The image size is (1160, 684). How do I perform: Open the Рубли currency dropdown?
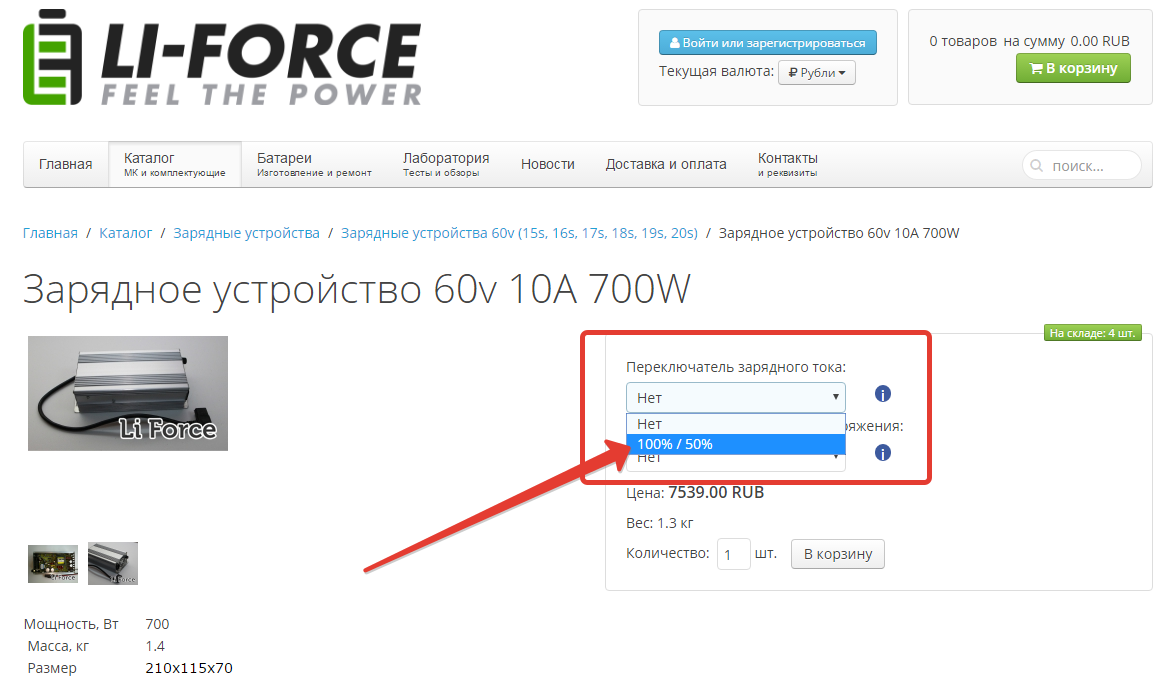816,72
